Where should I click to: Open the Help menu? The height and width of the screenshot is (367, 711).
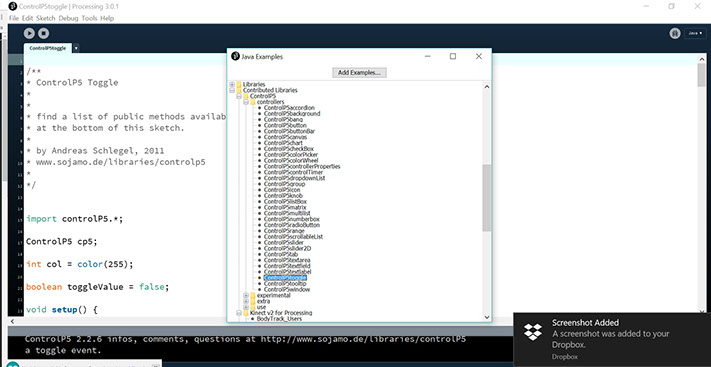coord(107,18)
